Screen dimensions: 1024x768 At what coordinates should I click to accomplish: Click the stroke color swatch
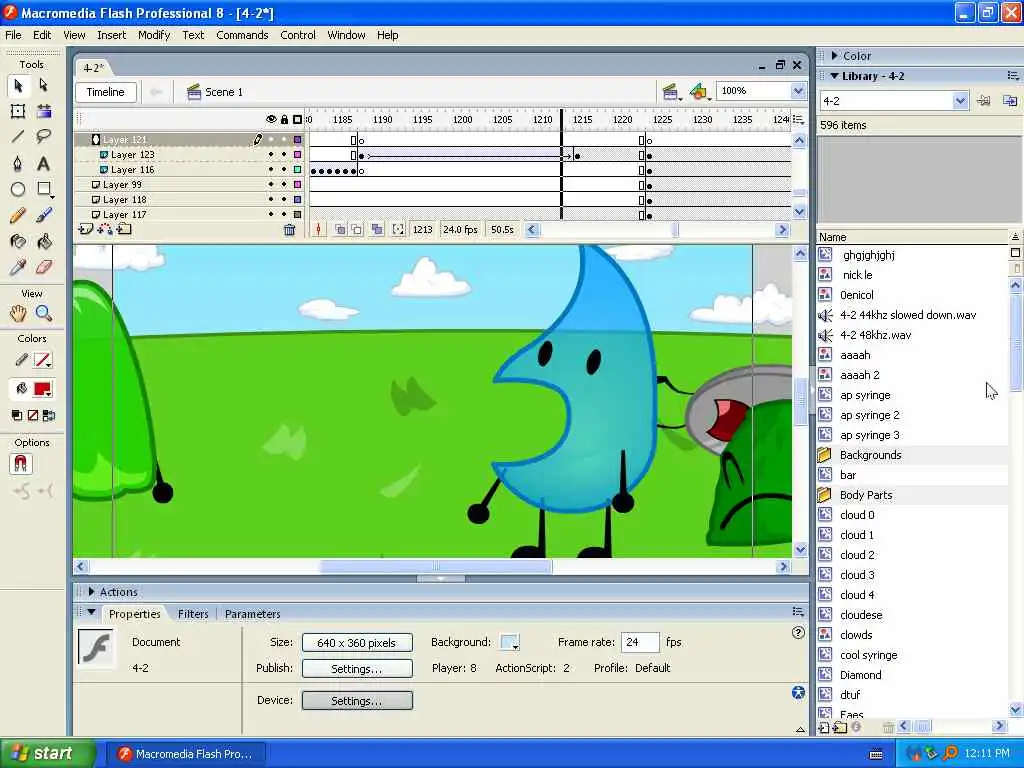click(x=43, y=360)
